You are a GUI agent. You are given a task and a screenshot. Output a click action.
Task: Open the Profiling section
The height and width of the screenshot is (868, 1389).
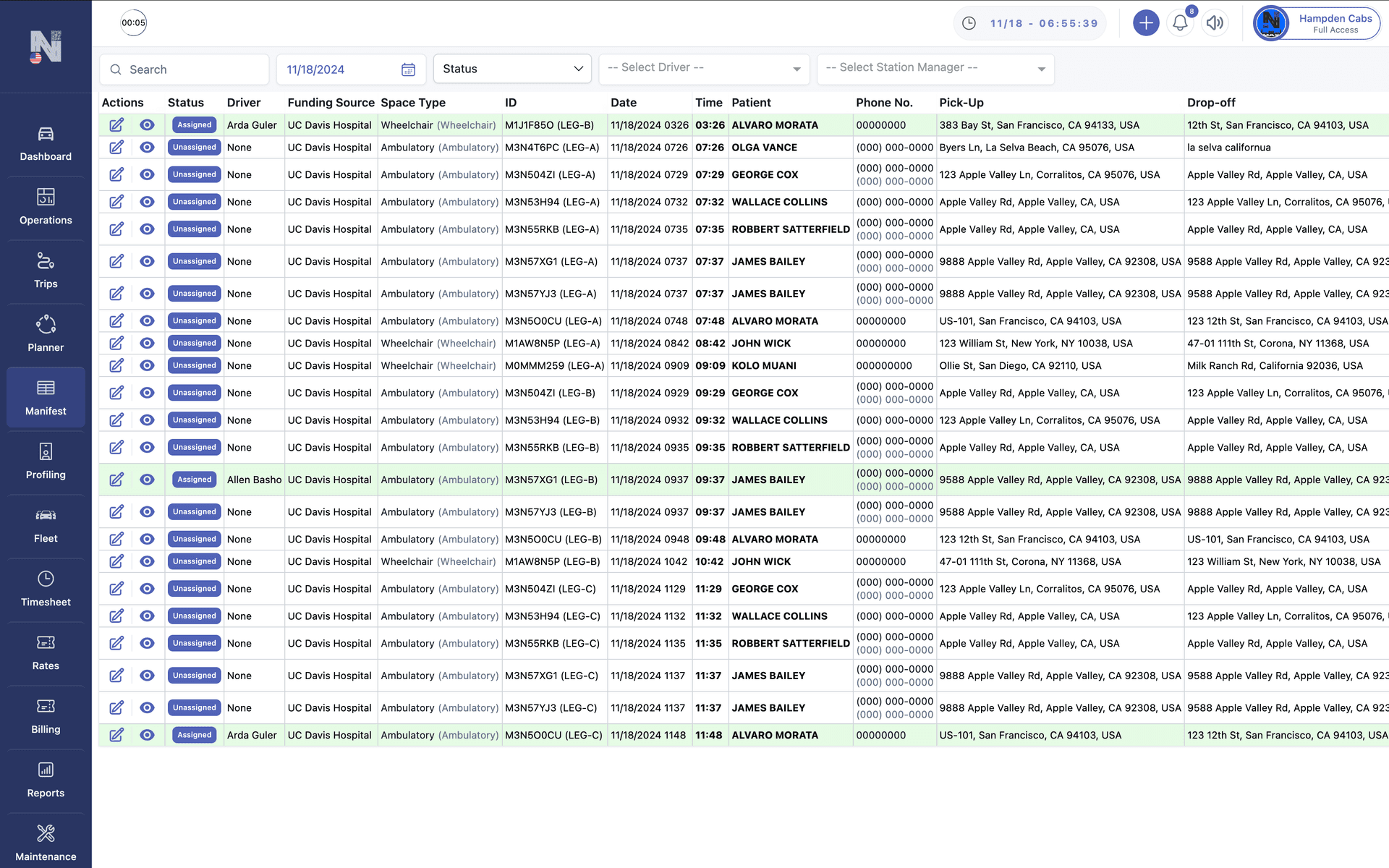tap(46, 462)
